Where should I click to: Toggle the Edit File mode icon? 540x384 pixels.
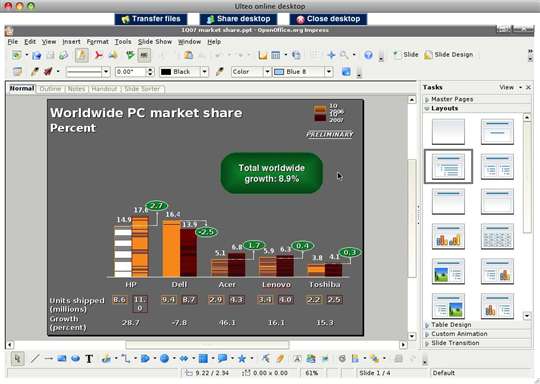tap(82, 55)
